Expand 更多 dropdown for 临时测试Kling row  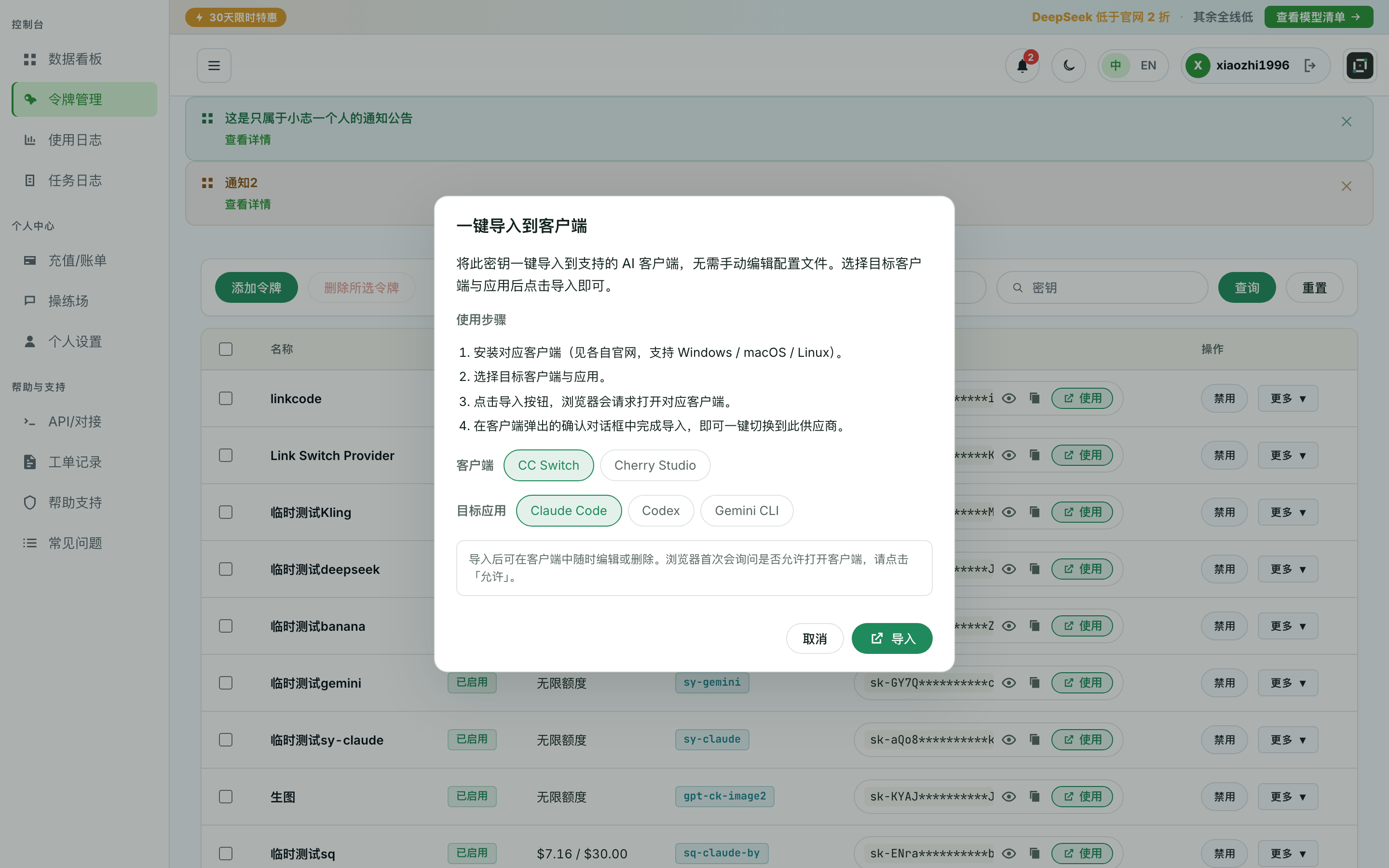1288,512
